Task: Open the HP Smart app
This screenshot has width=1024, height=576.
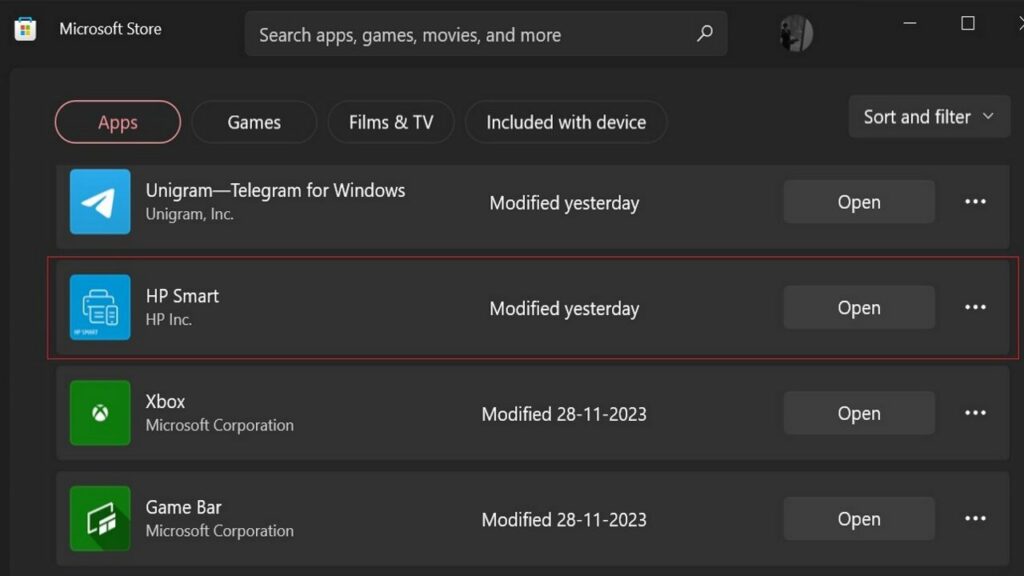Action: 858,307
